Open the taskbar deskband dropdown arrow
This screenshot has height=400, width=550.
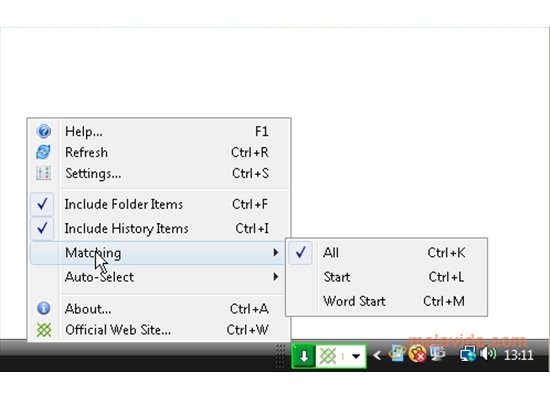point(356,356)
